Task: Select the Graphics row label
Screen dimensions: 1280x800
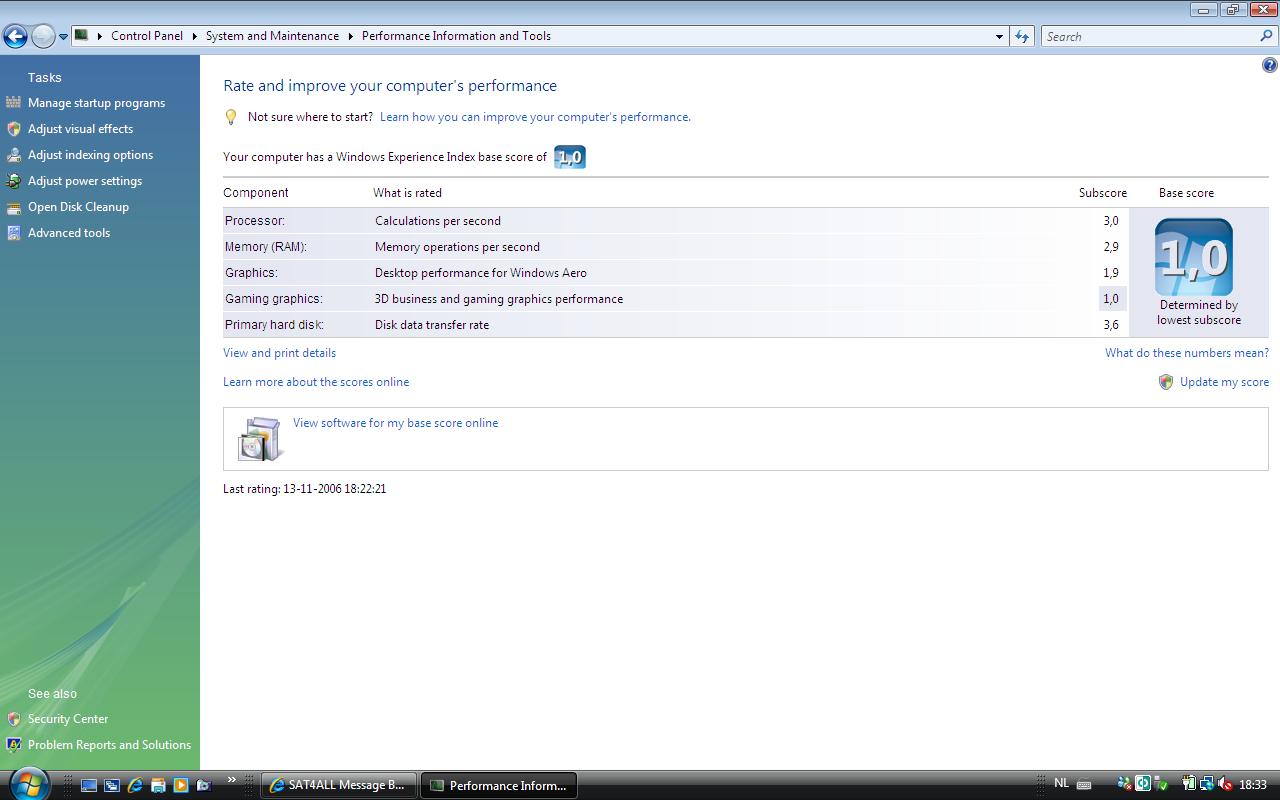Action: point(251,273)
